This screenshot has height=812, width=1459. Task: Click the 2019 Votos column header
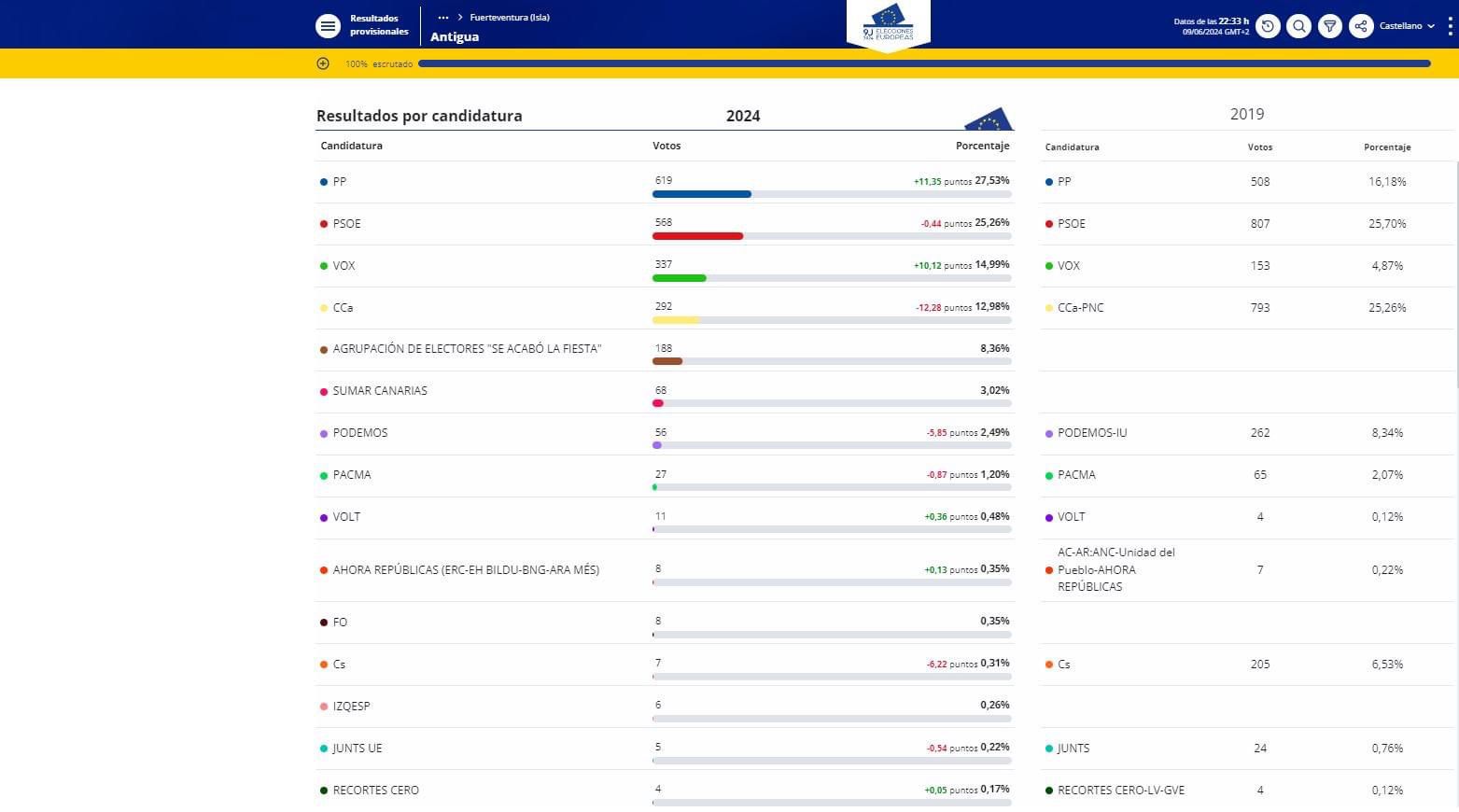(x=1260, y=147)
